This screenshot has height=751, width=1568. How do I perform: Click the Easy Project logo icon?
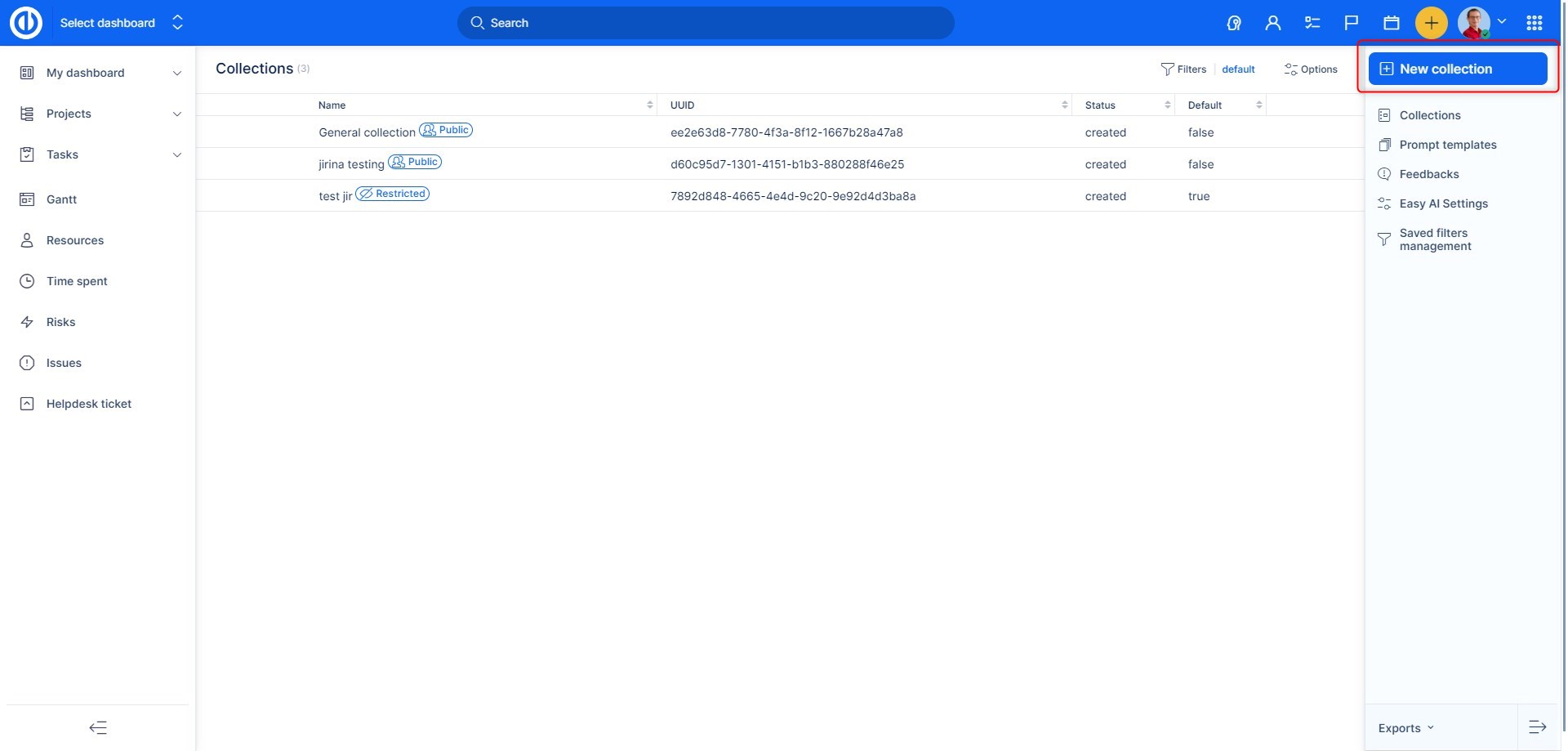point(26,23)
